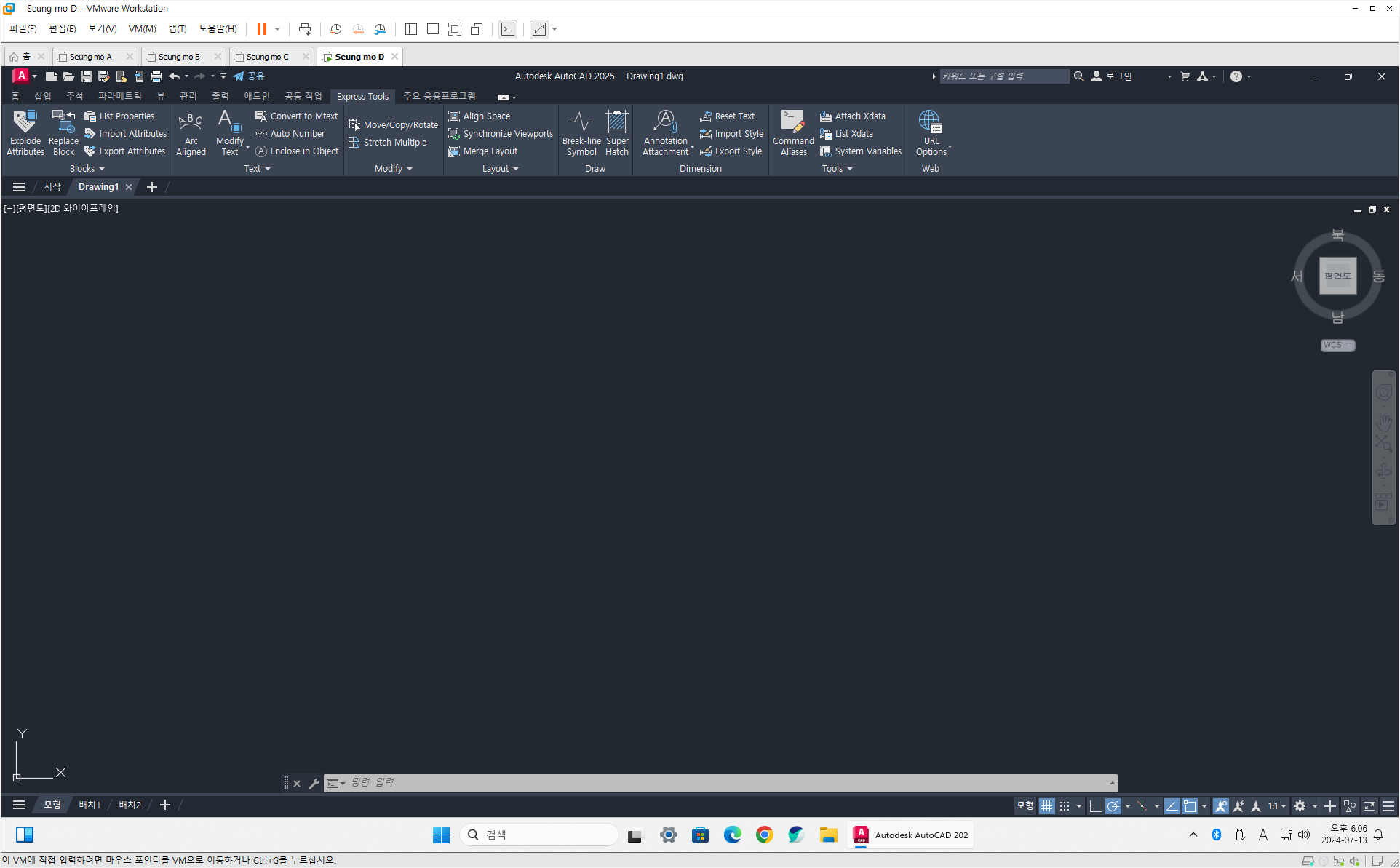Click the Explode Attributes tool
1400x868 pixels.
25,132
